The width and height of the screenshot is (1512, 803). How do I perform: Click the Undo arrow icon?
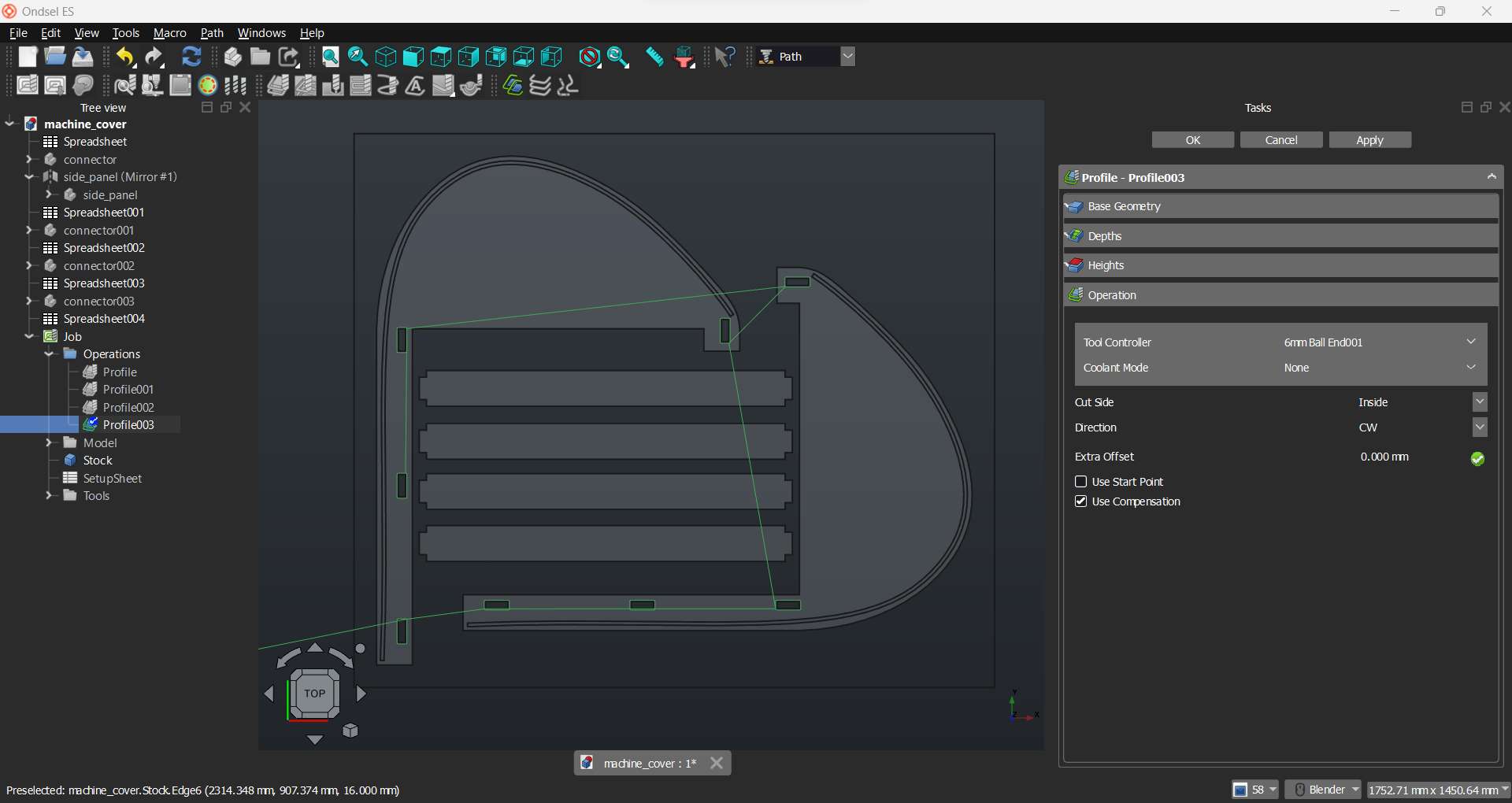point(125,57)
